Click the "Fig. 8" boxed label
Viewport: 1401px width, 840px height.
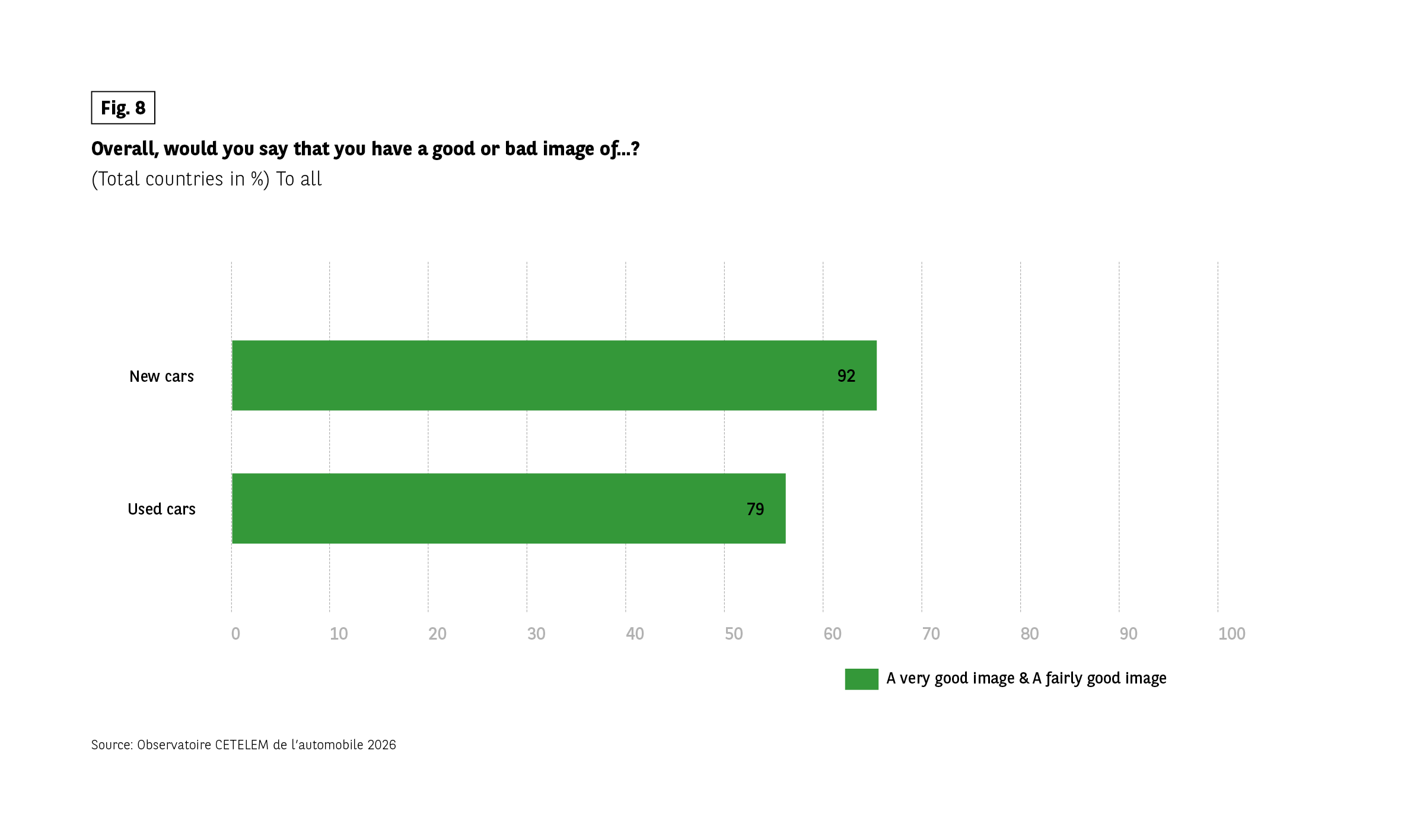(x=123, y=108)
